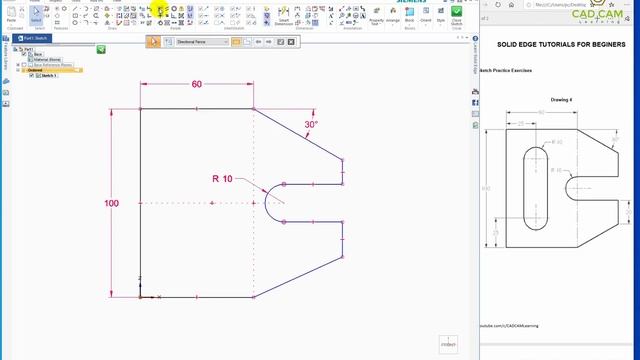Viewport: 640px width, 360px height.
Task: Pick the Rectangle tool in Draw group
Action: point(75,16)
